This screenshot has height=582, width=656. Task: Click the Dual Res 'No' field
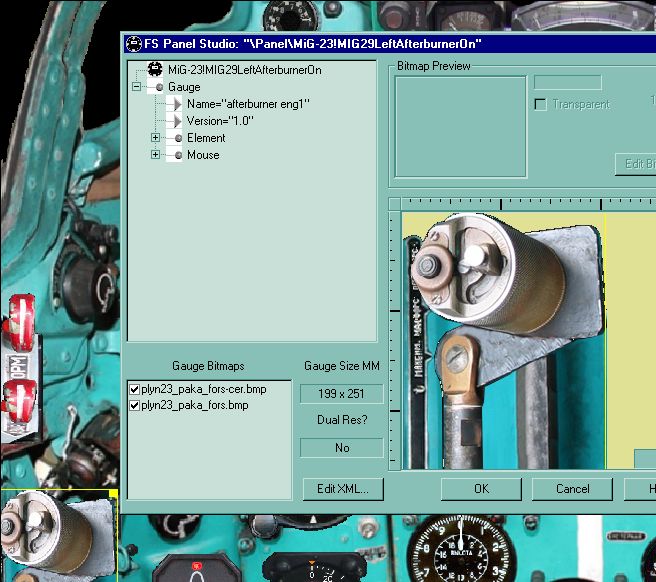pos(342,448)
